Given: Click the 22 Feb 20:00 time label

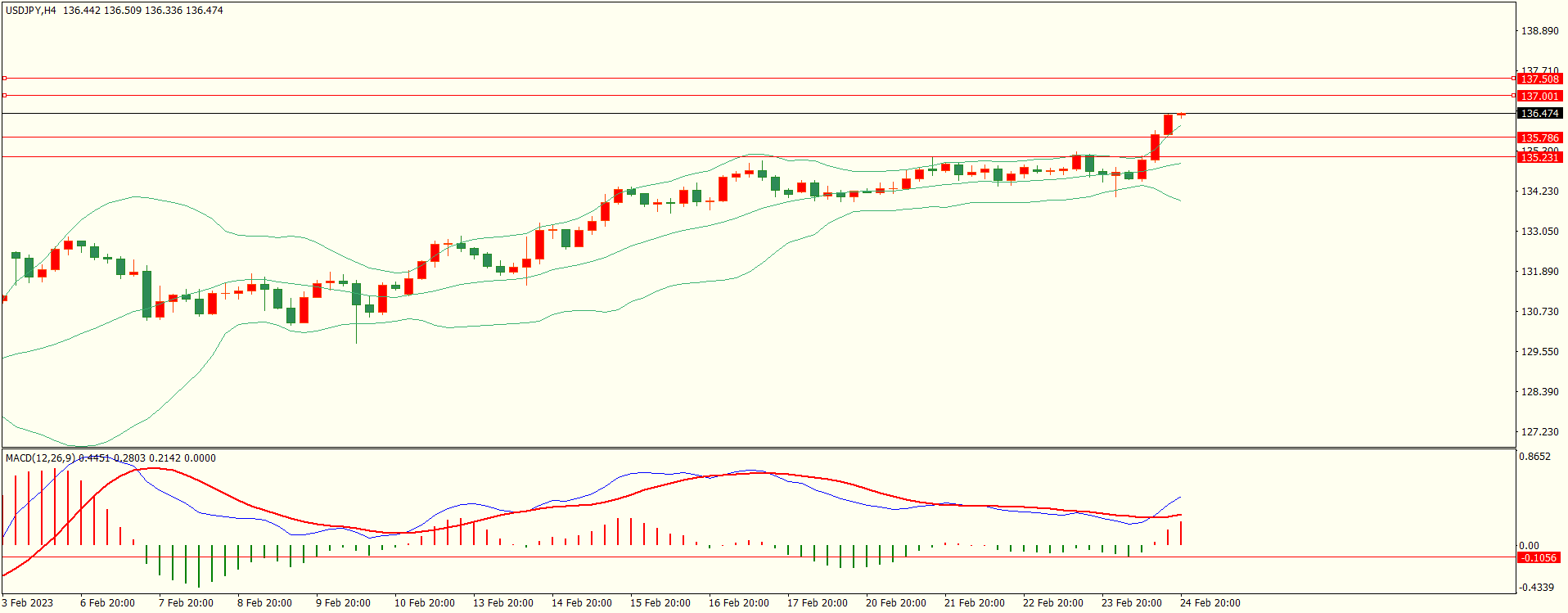Looking at the screenshot, I should point(1053,603).
